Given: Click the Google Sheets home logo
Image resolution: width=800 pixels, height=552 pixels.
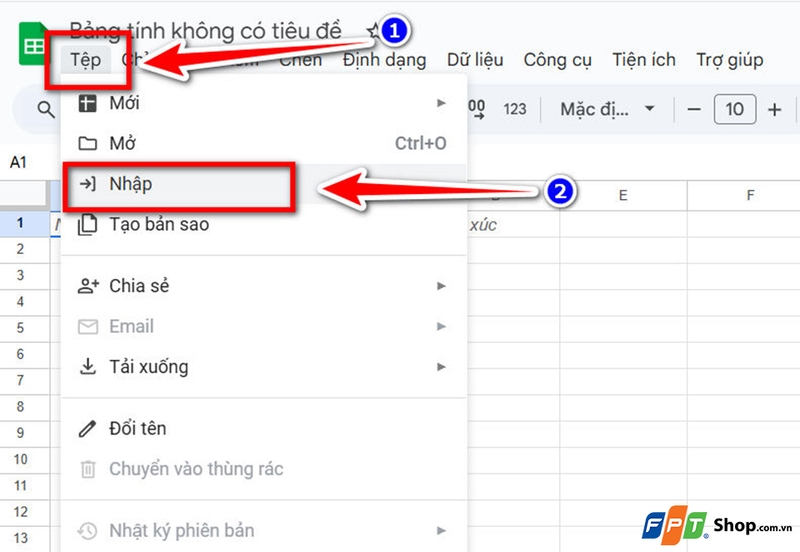Looking at the screenshot, I should (x=34, y=45).
